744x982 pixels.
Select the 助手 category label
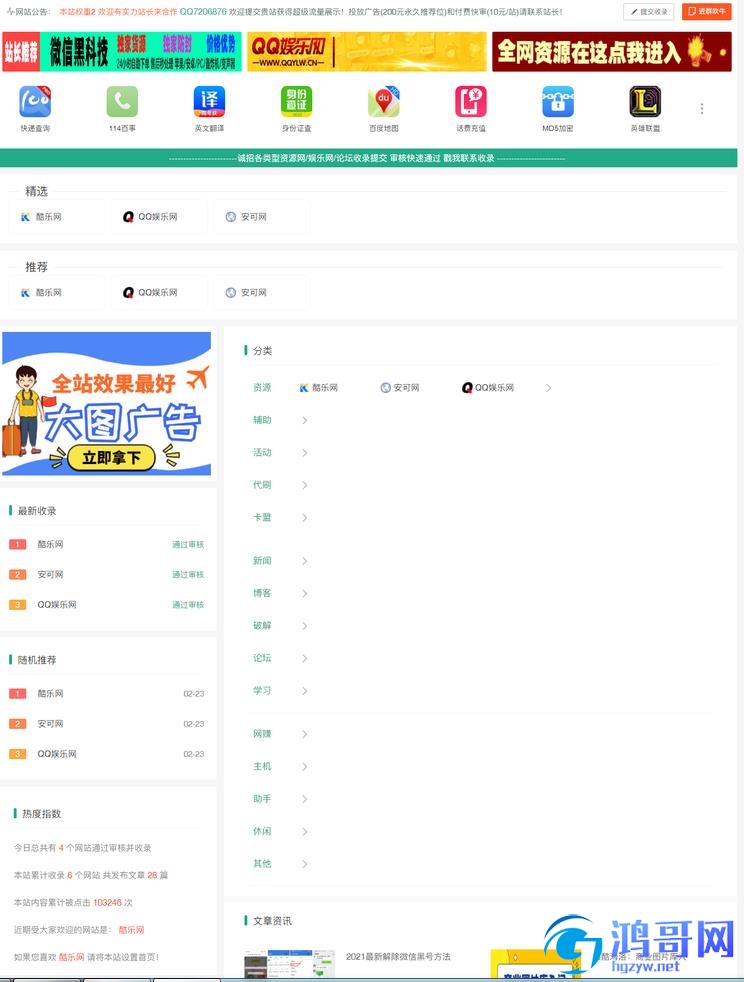point(262,799)
